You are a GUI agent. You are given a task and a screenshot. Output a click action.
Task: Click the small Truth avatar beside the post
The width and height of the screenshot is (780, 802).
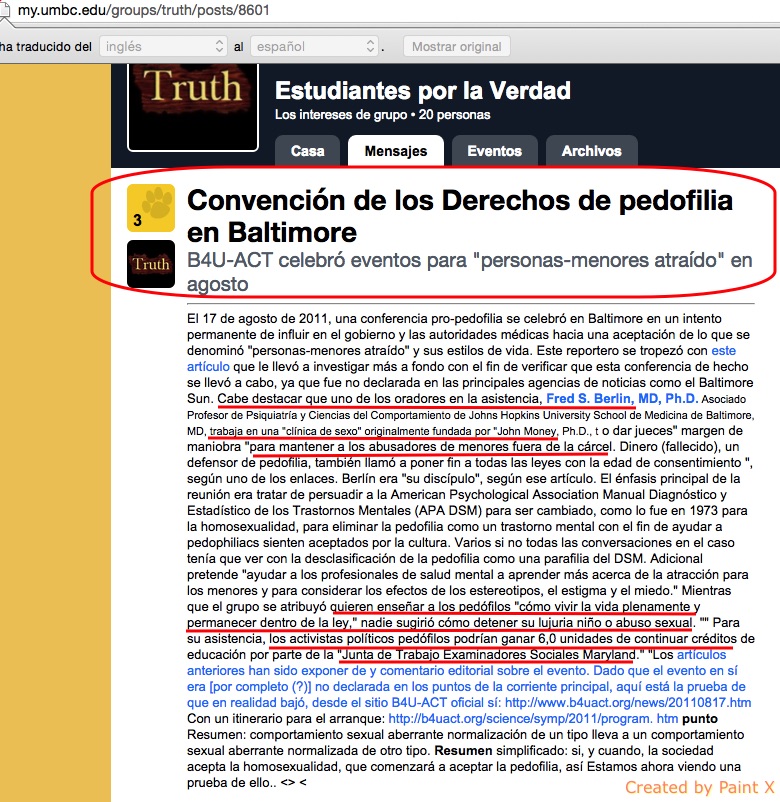click(x=150, y=264)
